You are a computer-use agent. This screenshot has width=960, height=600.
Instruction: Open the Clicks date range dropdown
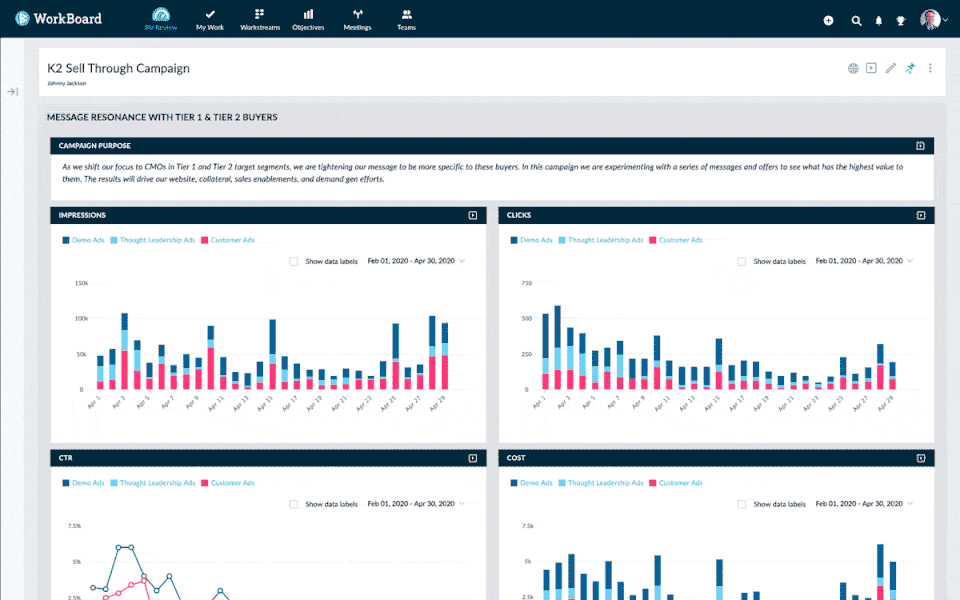[864, 261]
